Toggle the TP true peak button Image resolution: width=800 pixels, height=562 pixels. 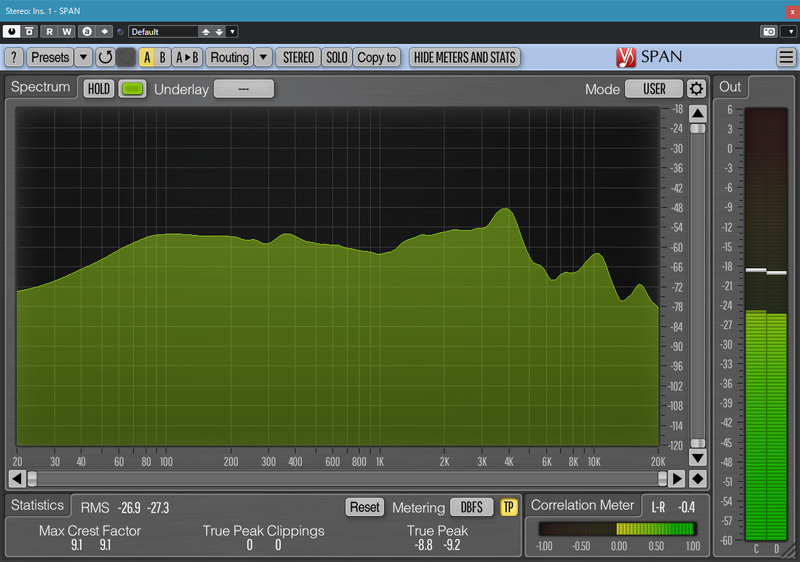coord(508,507)
